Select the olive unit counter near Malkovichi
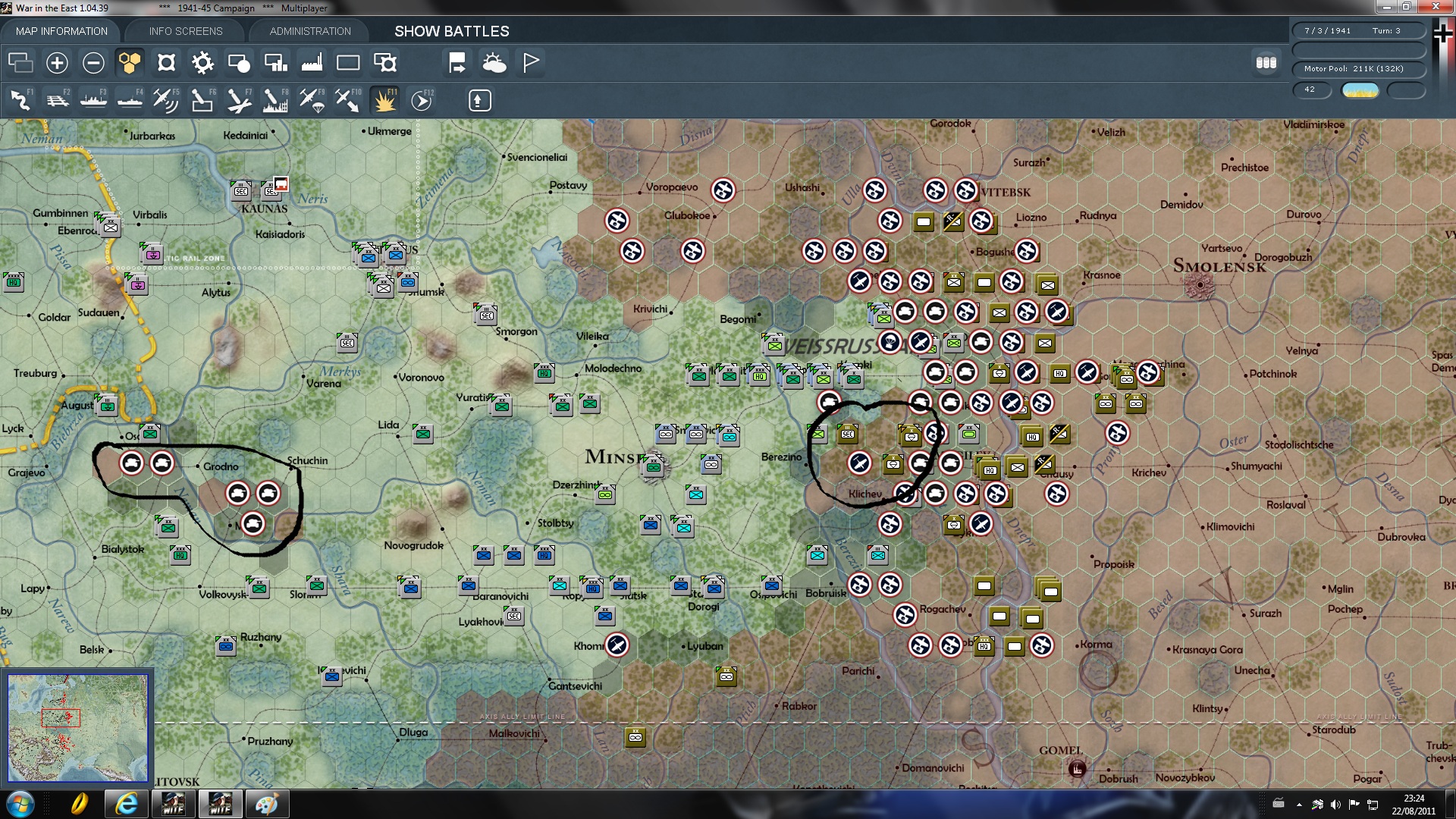Screen dimensions: 1456x819 635,736
